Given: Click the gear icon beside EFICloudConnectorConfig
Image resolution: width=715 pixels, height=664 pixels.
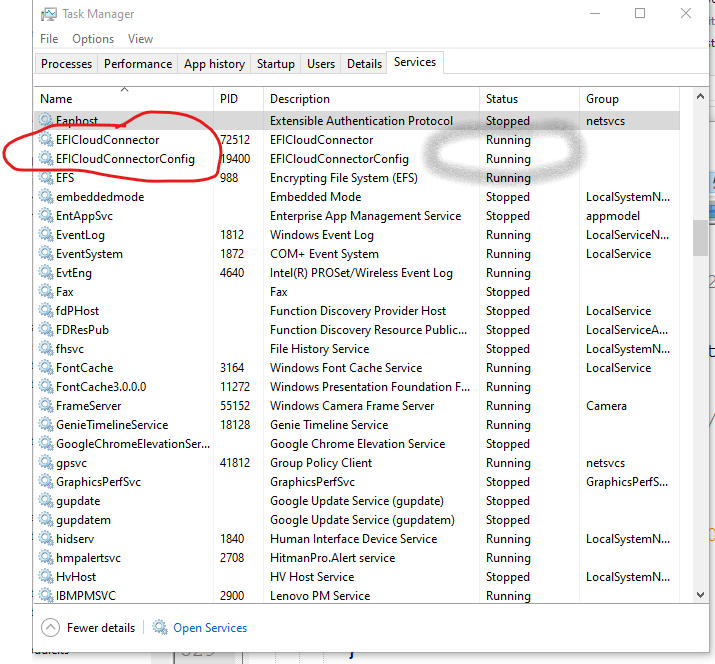Looking at the screenshot, I should tap(46, 158).
